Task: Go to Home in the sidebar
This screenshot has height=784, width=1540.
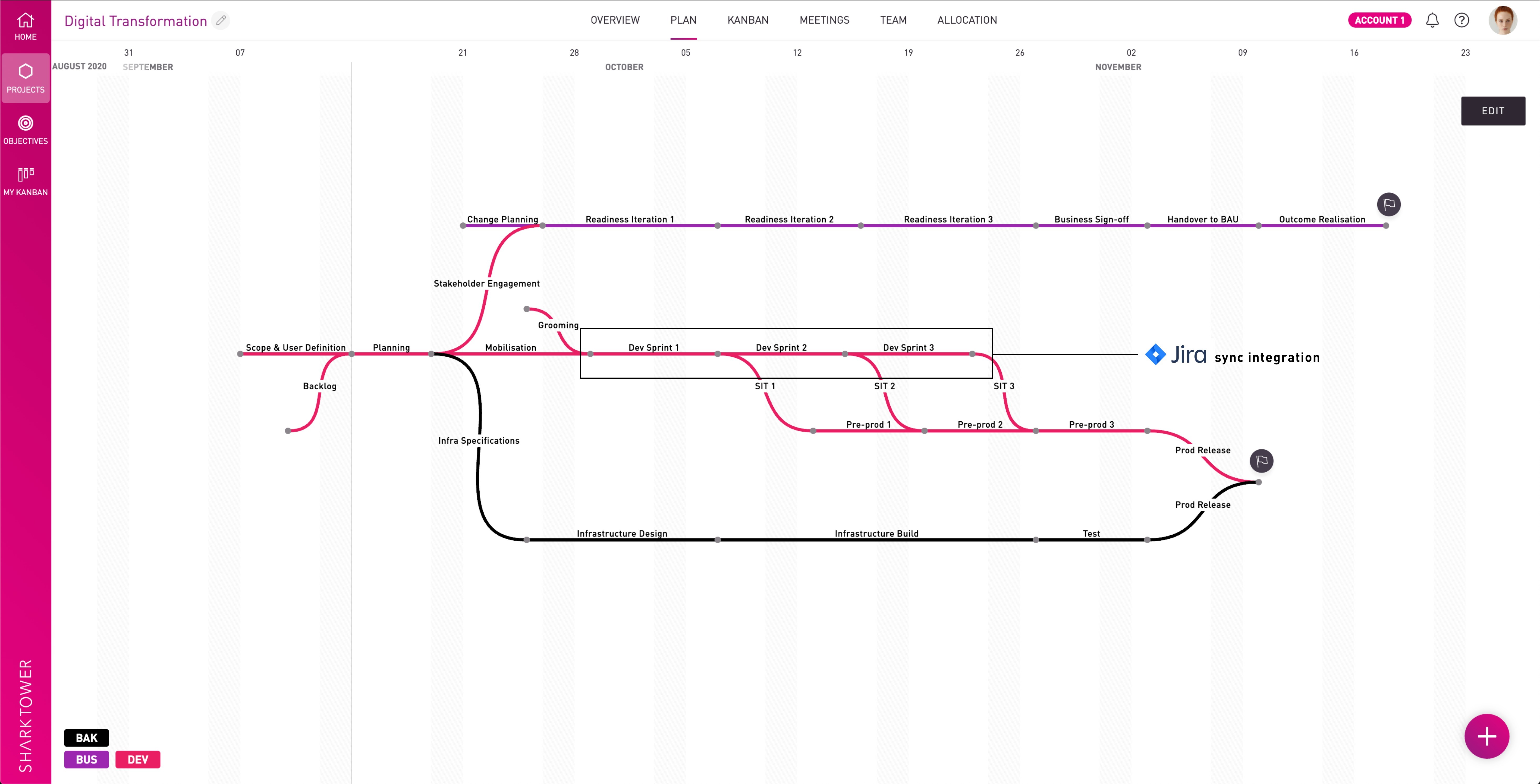Action: click(x=25, y=27)
